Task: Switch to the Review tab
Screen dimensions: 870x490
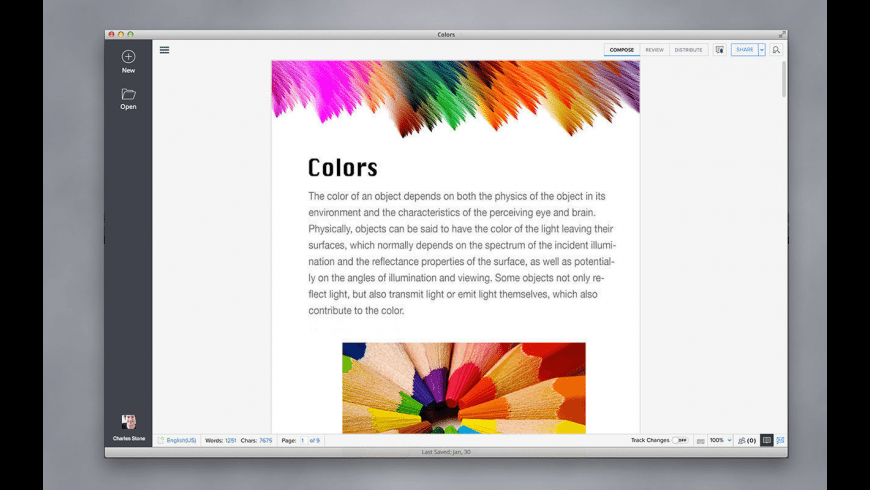Action: coord(654,50)
